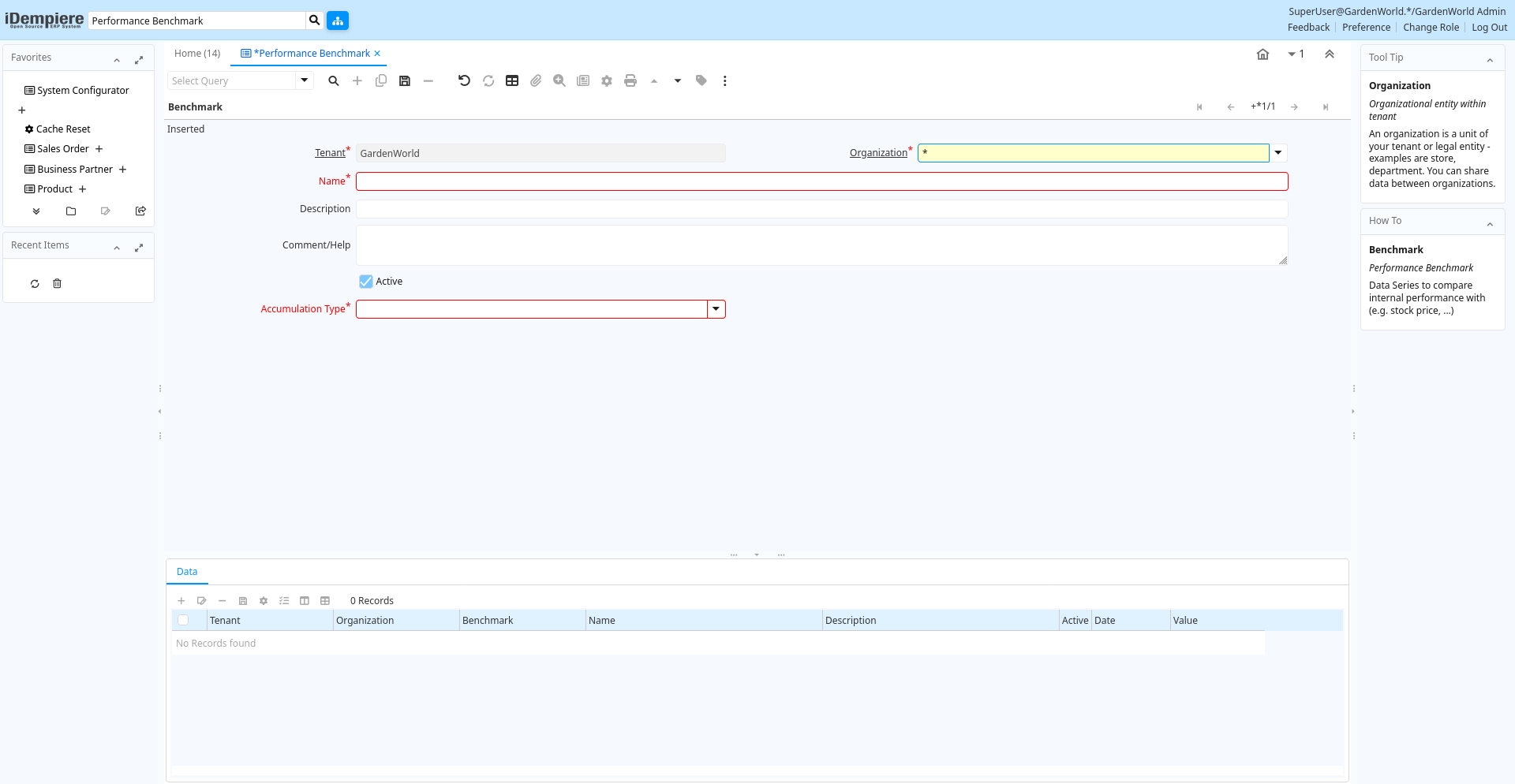This screenshot has width=1515, height=784.
Task: Click the home icon at top right
Action: [x=1262, y=54]
